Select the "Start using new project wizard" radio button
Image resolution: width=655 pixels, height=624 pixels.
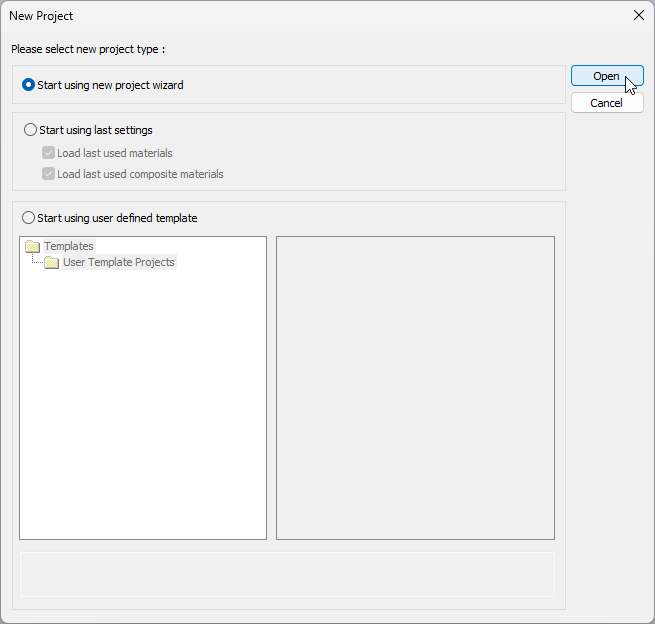29,85
